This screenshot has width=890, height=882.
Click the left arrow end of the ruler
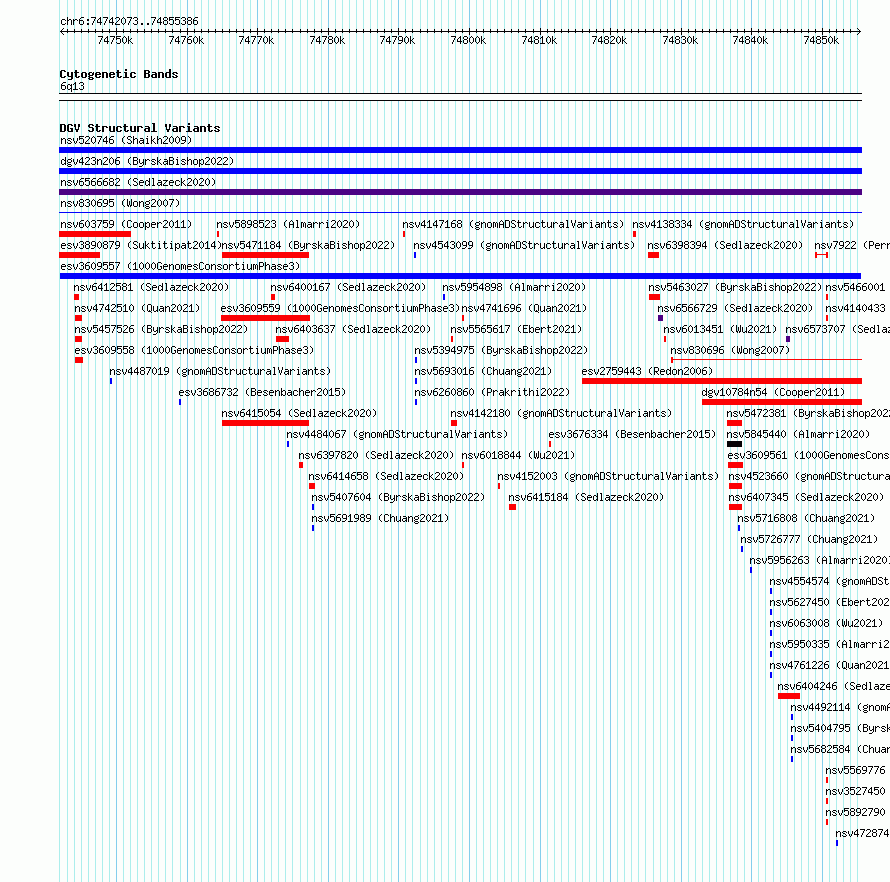[x=62, y=31]
